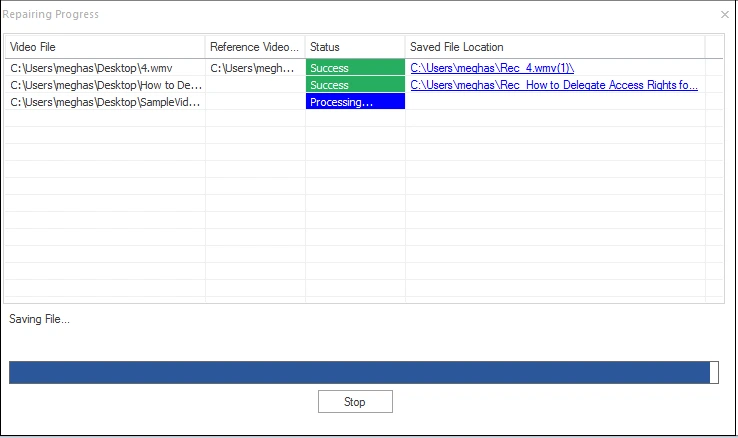This screenshot has width=738, height=438.
Task: Select the 'How to De...' video file entry
Action: 104,85
